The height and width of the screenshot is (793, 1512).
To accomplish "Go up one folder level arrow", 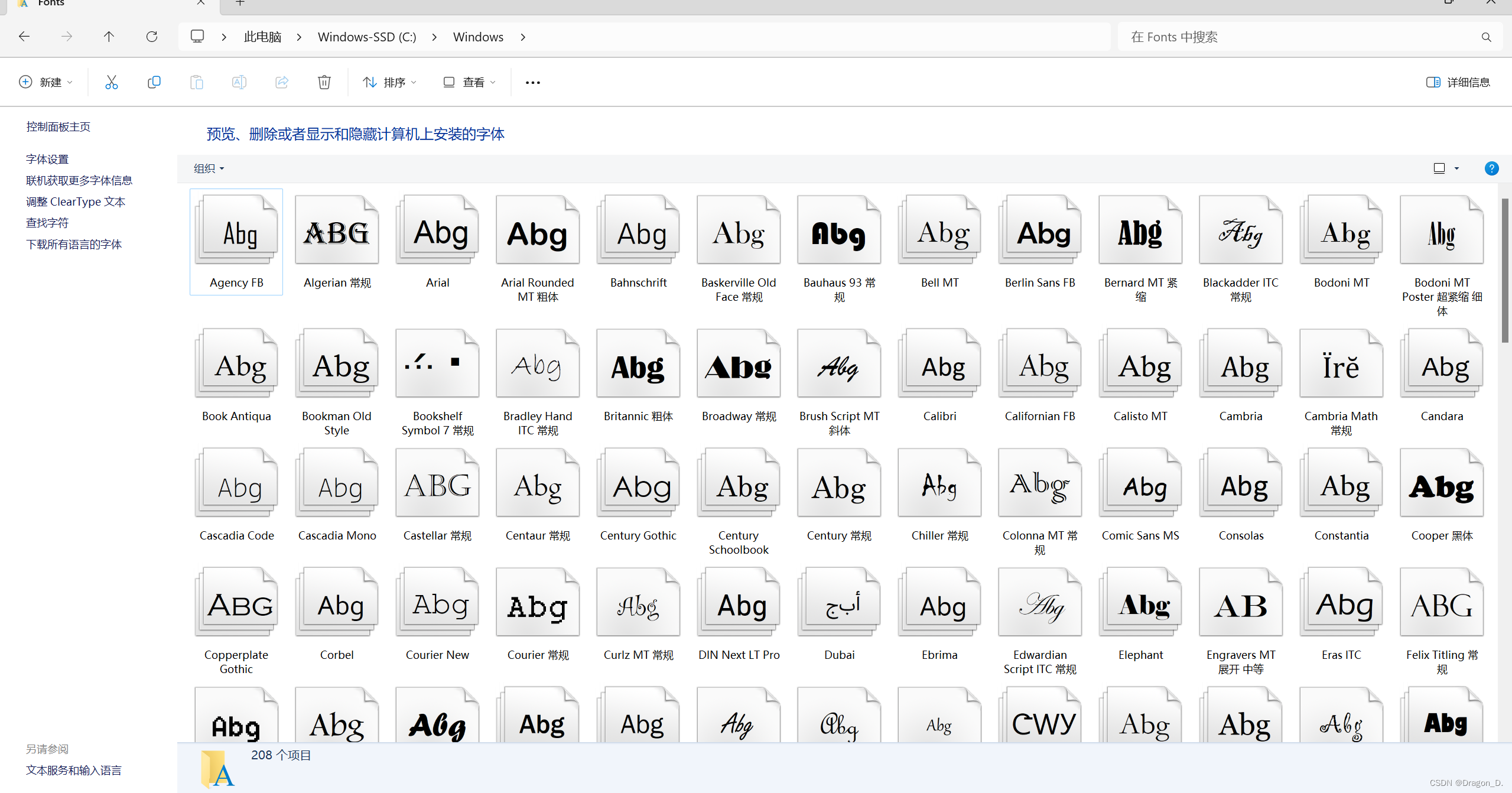I will [109, 37].
